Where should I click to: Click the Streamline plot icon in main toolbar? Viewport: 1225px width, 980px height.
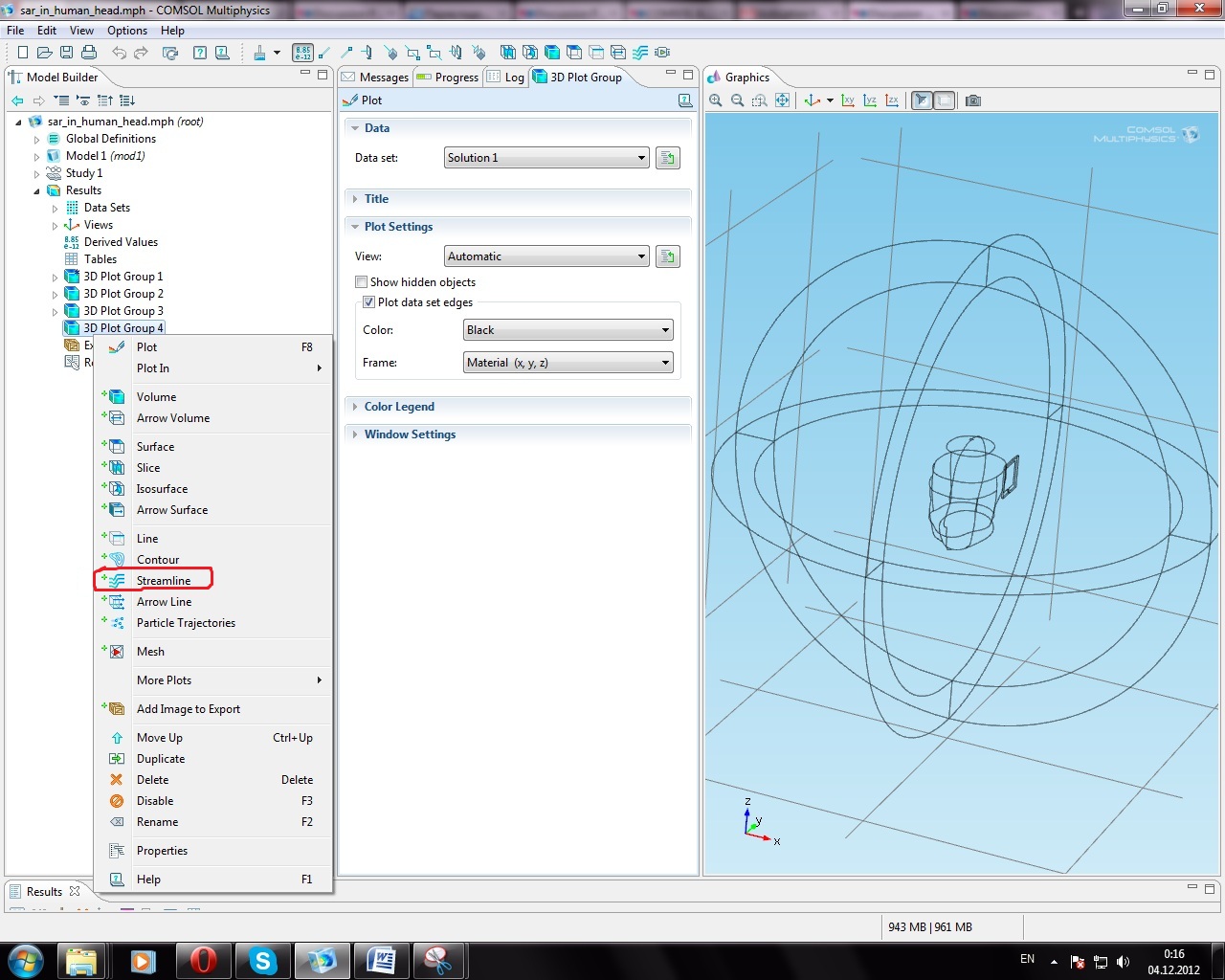pos(640,53)
